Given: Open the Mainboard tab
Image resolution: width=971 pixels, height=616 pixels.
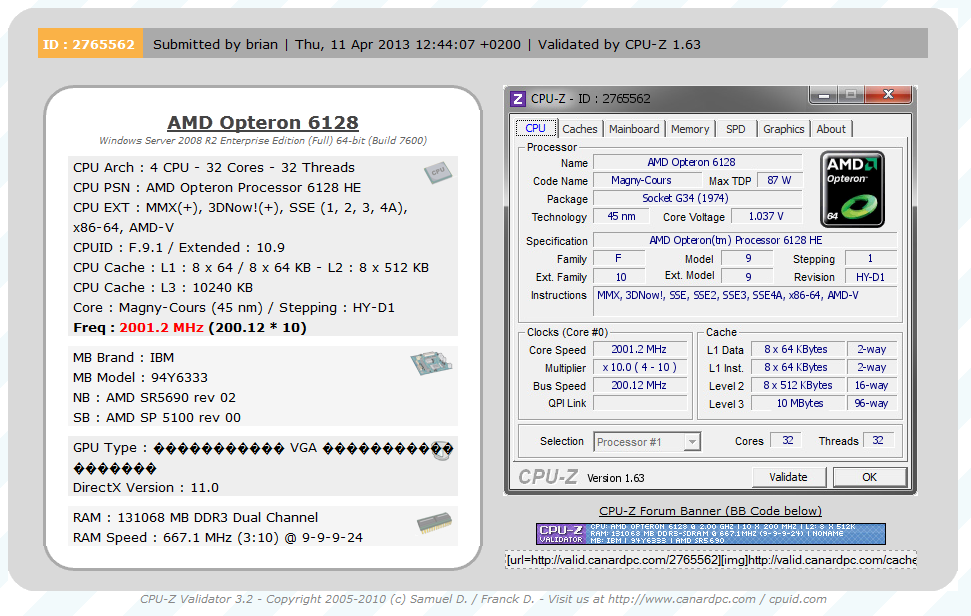Looking at the screenshot, I should [634, 129].
